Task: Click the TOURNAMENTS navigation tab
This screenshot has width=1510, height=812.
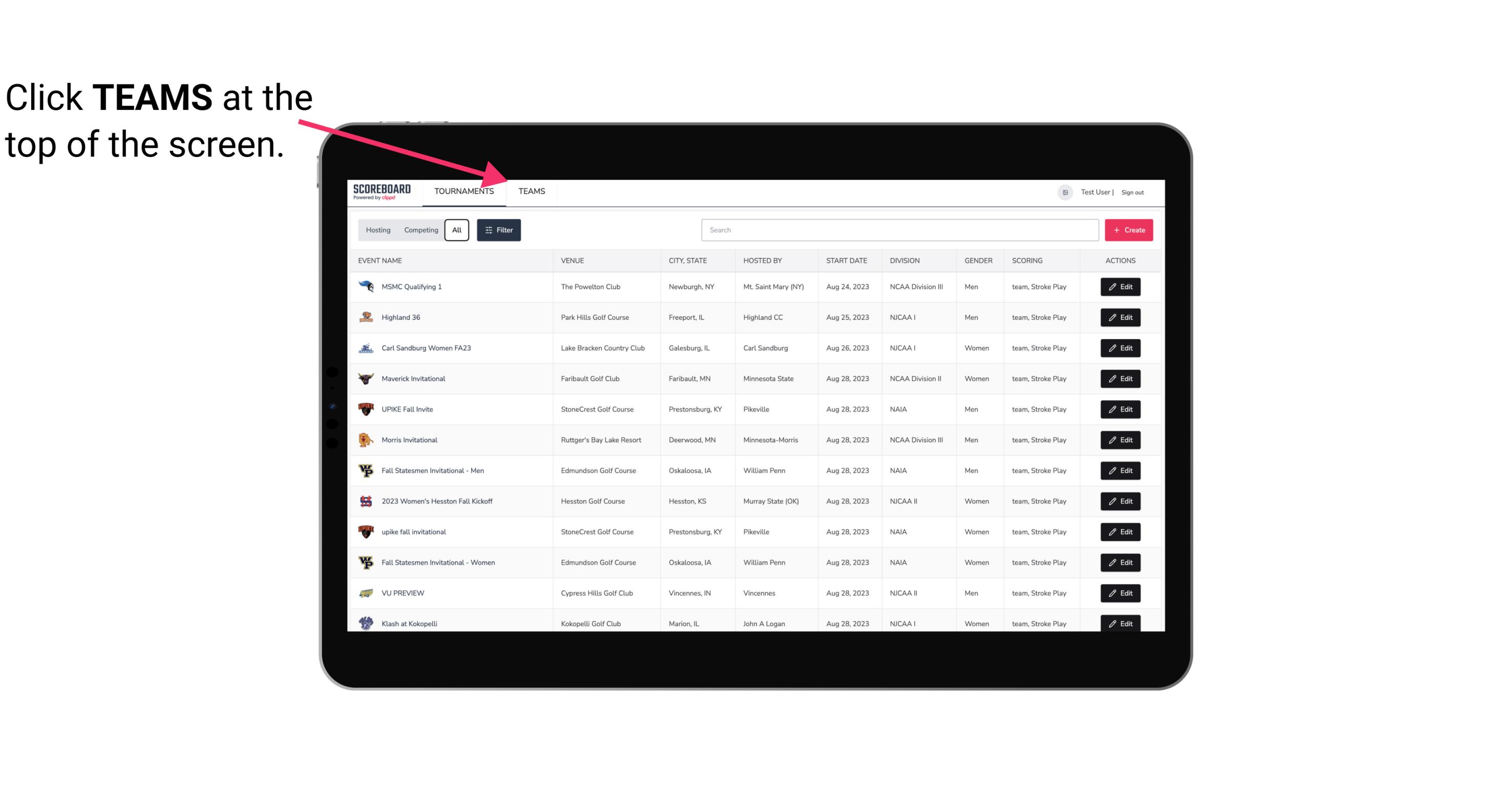Action: pyautogui.click(x=464, y=191)
